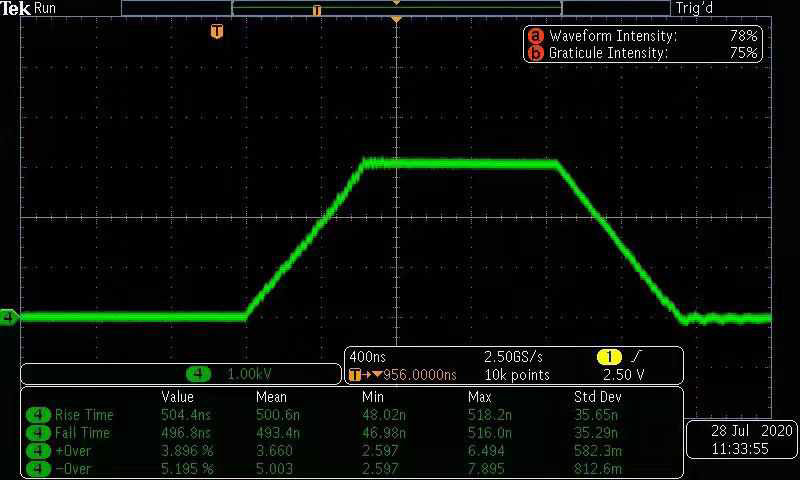The image size is (800, 480).
Task: Click Fall Time mean 493.4n
Action: (x=278, y=433)
